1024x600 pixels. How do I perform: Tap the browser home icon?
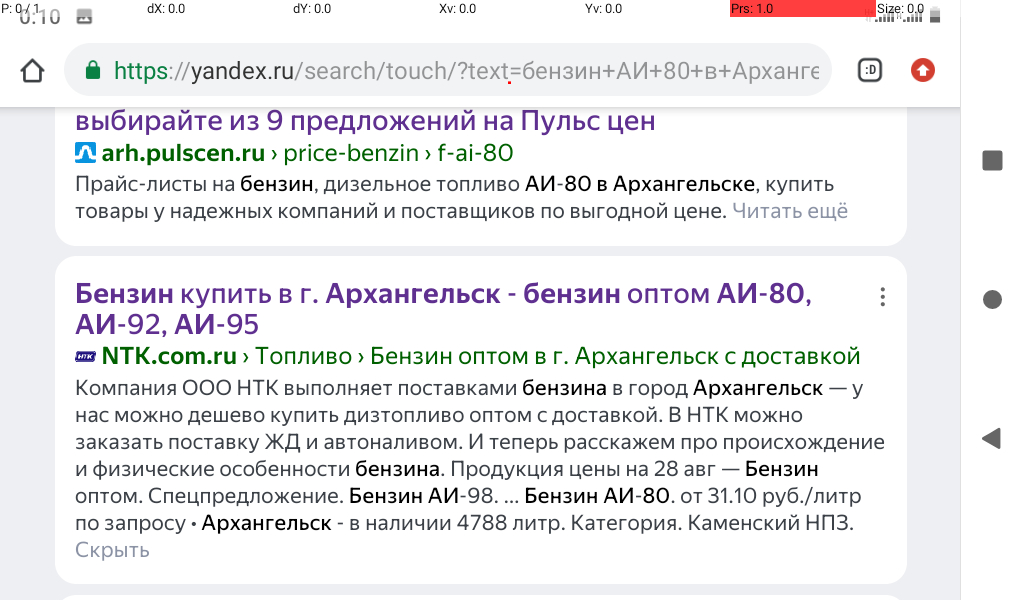32,71
